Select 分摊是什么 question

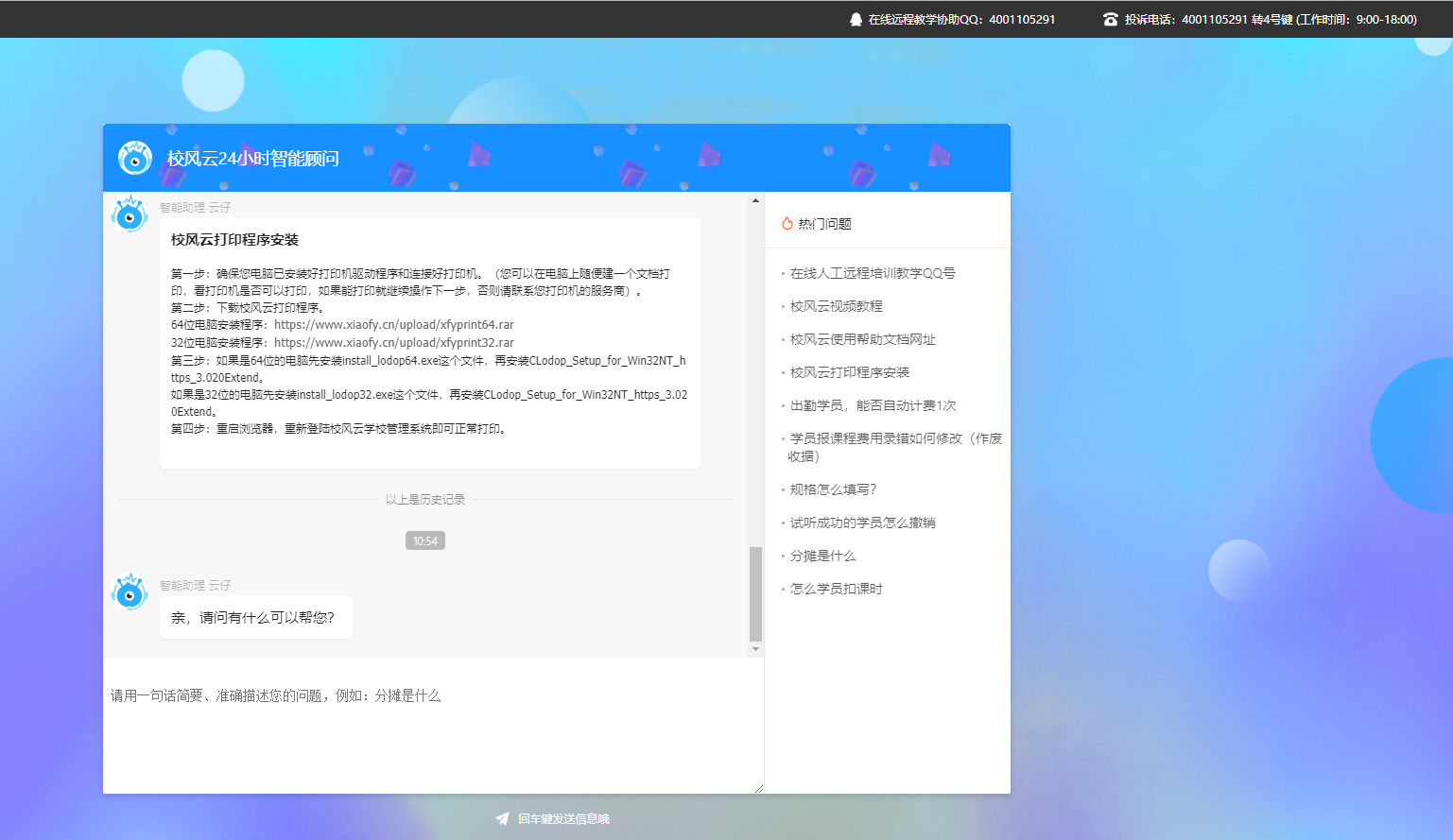(822, 556)
